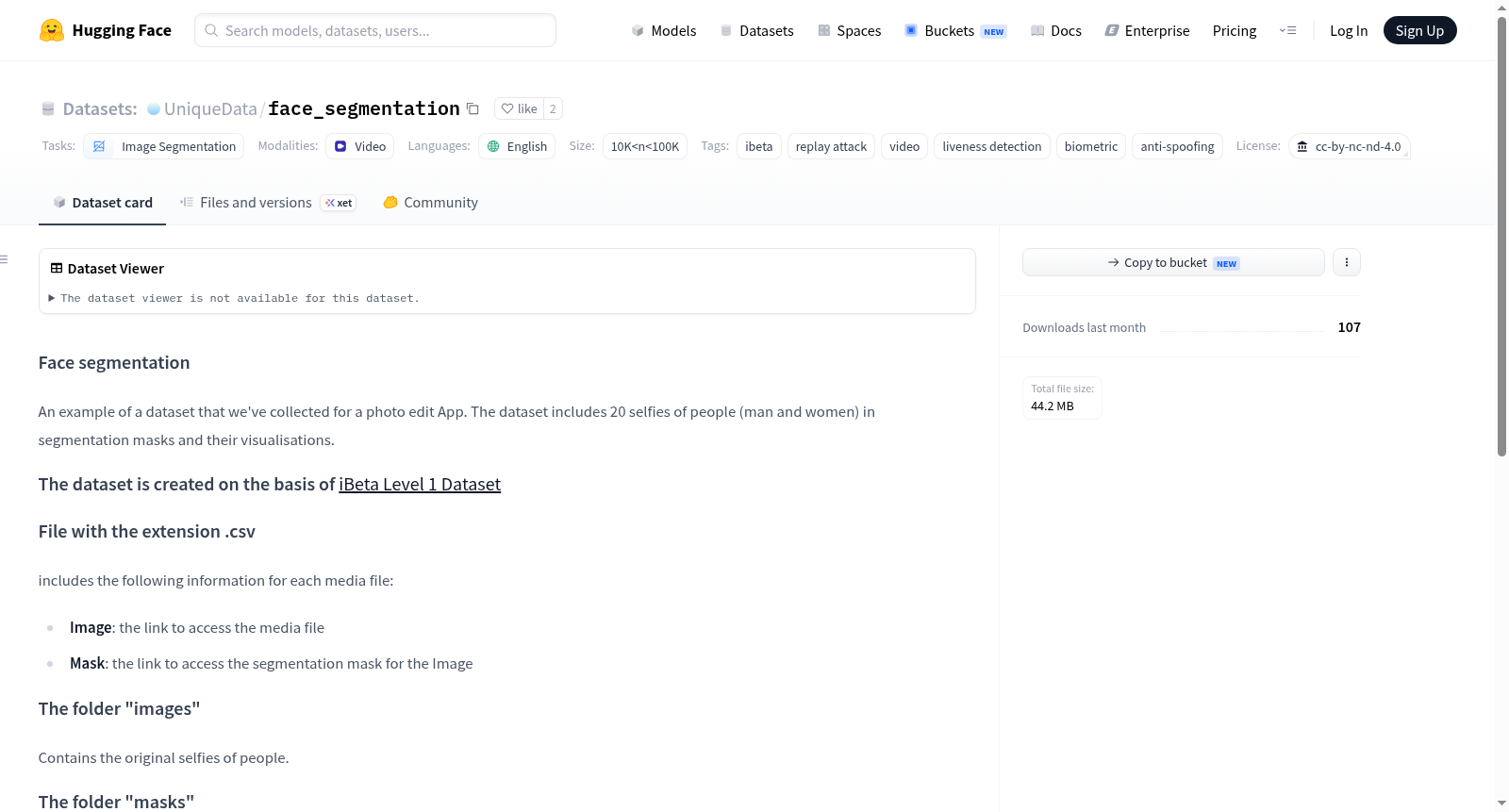1509x812 pixels.
Task: Click the Files and versions list icon
Action: pos(187,202)
